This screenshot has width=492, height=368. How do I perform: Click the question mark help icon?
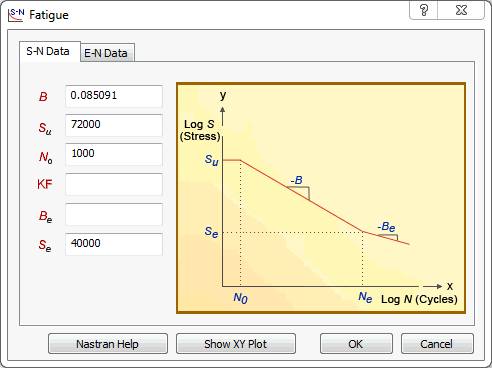424,10
